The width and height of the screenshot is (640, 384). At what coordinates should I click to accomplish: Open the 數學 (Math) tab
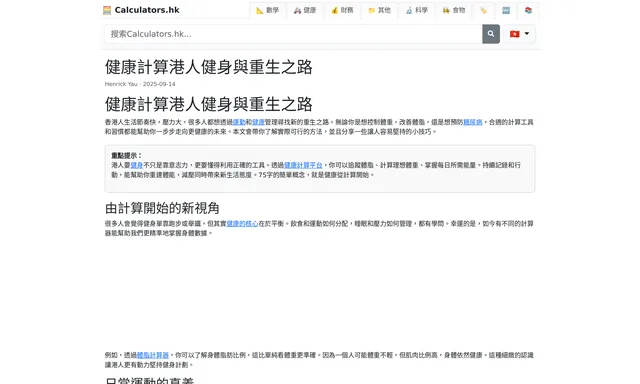[267, 10]
